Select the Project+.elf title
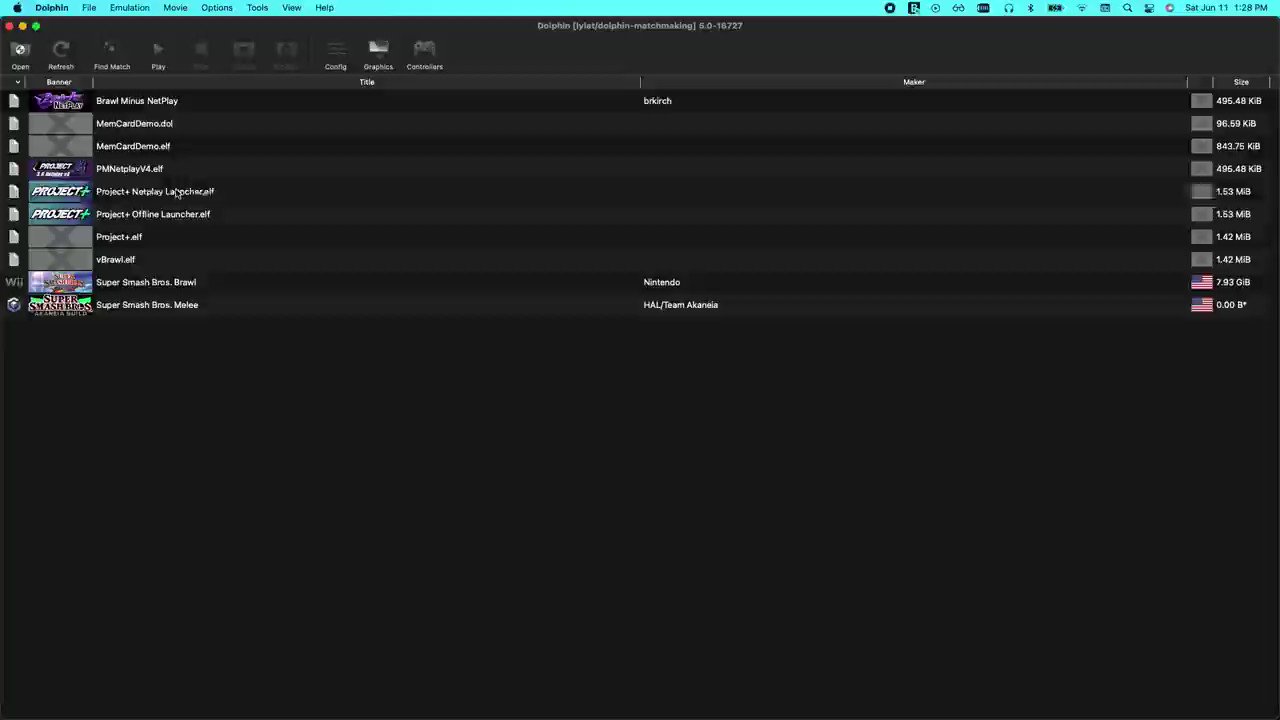The image size is (1280, 720). [119, 237]
